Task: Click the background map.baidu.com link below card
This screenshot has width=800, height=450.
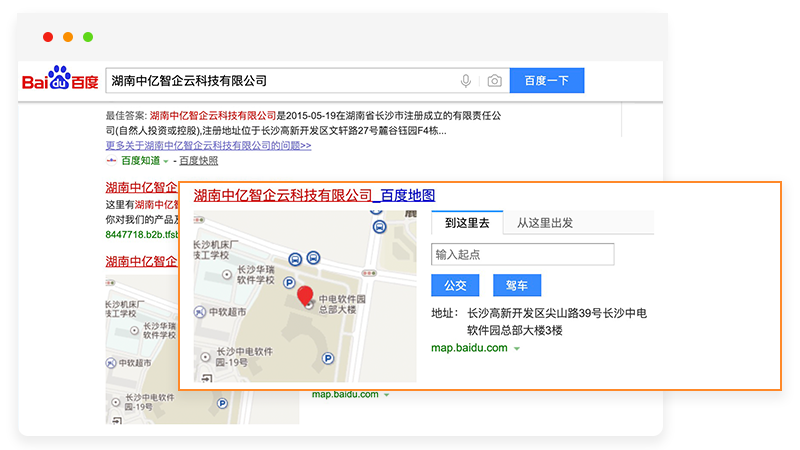Action: click(x=345, y=394)
